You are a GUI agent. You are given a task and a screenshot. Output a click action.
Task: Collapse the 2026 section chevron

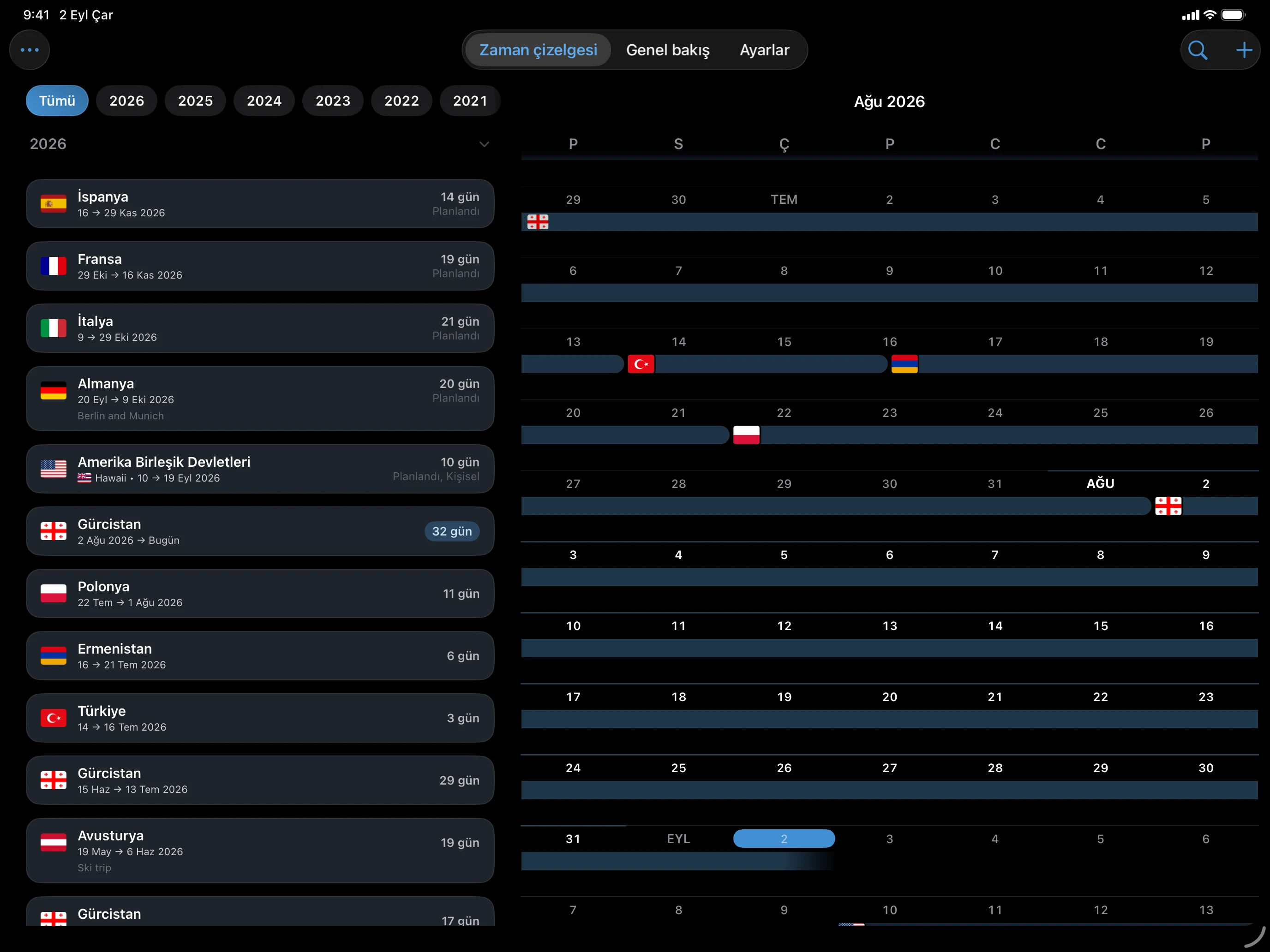pyautogui.click(x=484, y=144)
